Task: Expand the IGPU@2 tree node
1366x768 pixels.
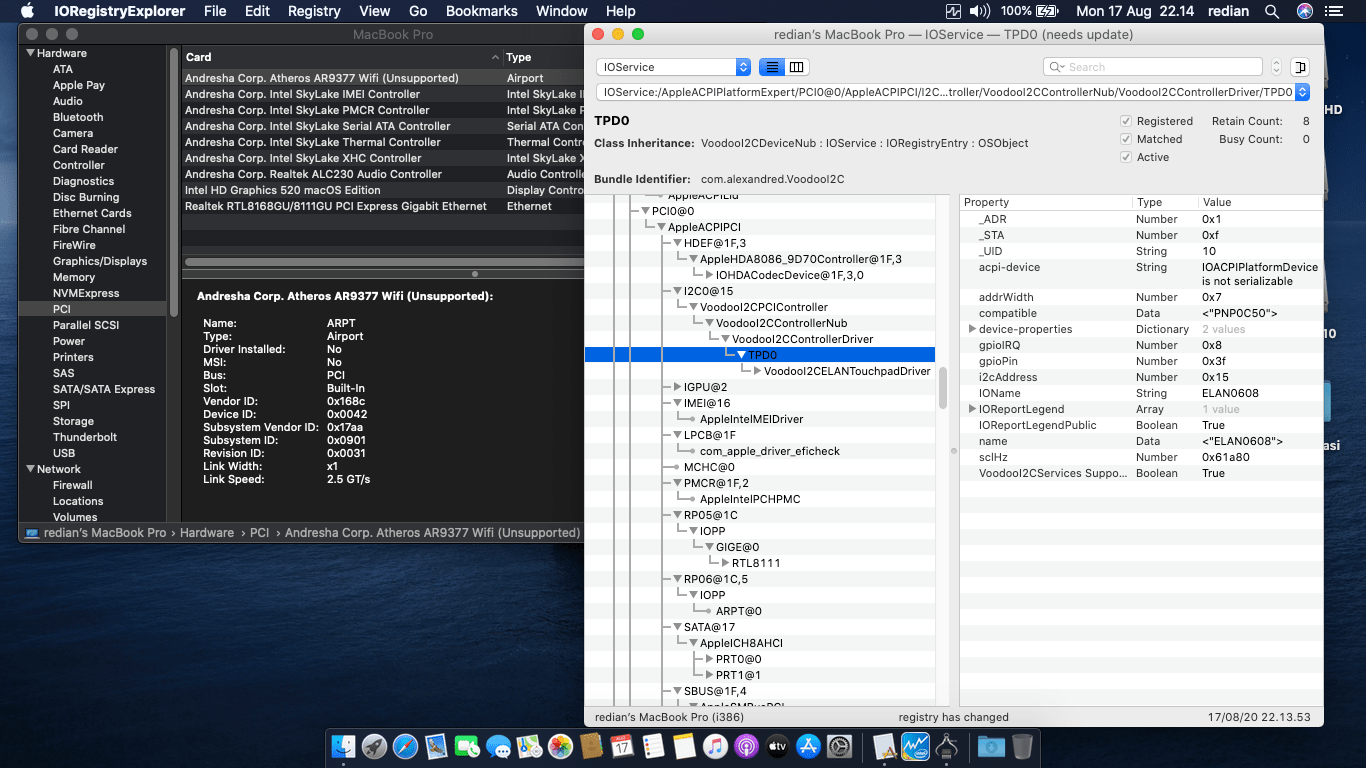Action: [677, 387]
